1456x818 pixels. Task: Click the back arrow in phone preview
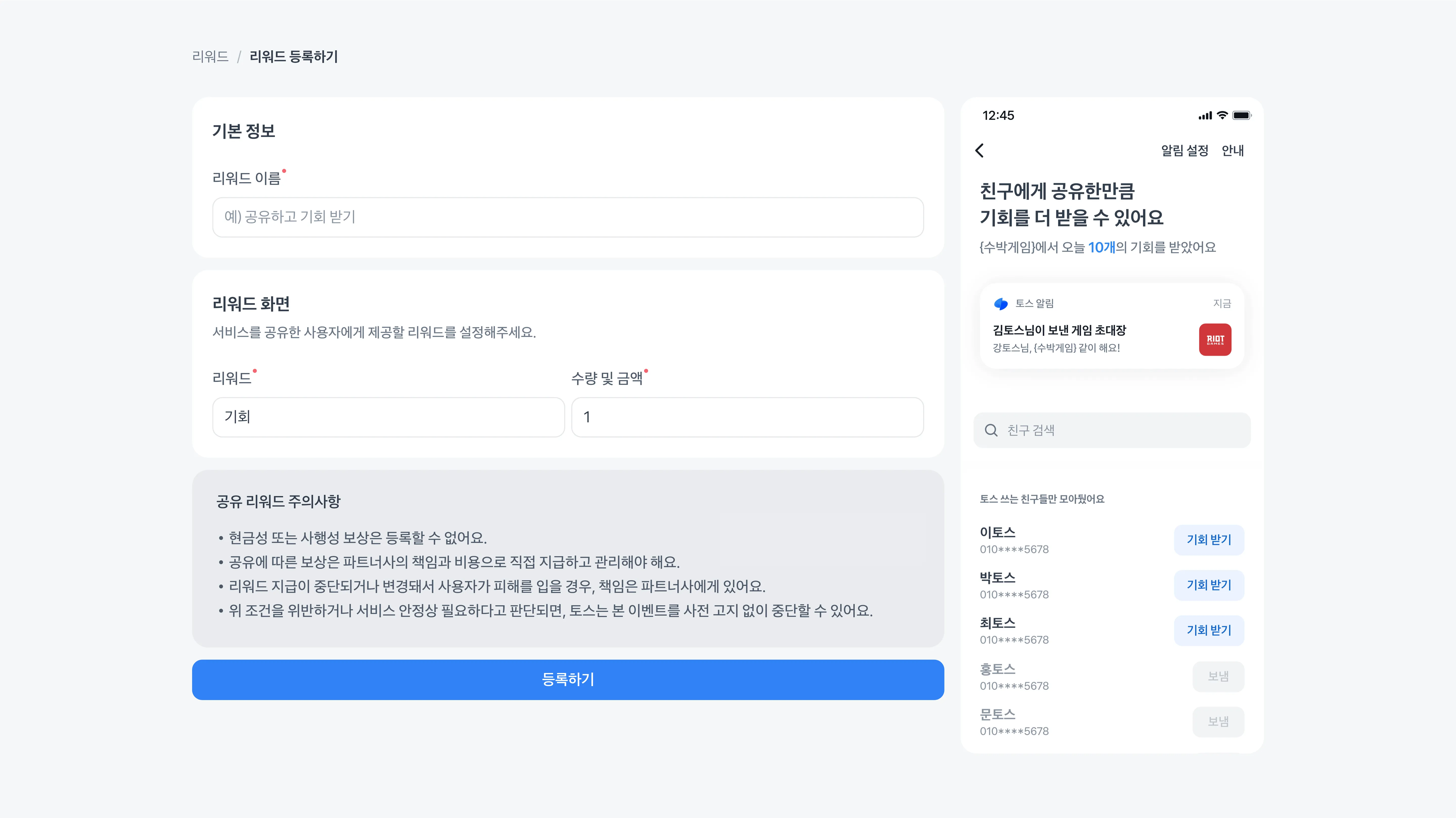[980, 150]
